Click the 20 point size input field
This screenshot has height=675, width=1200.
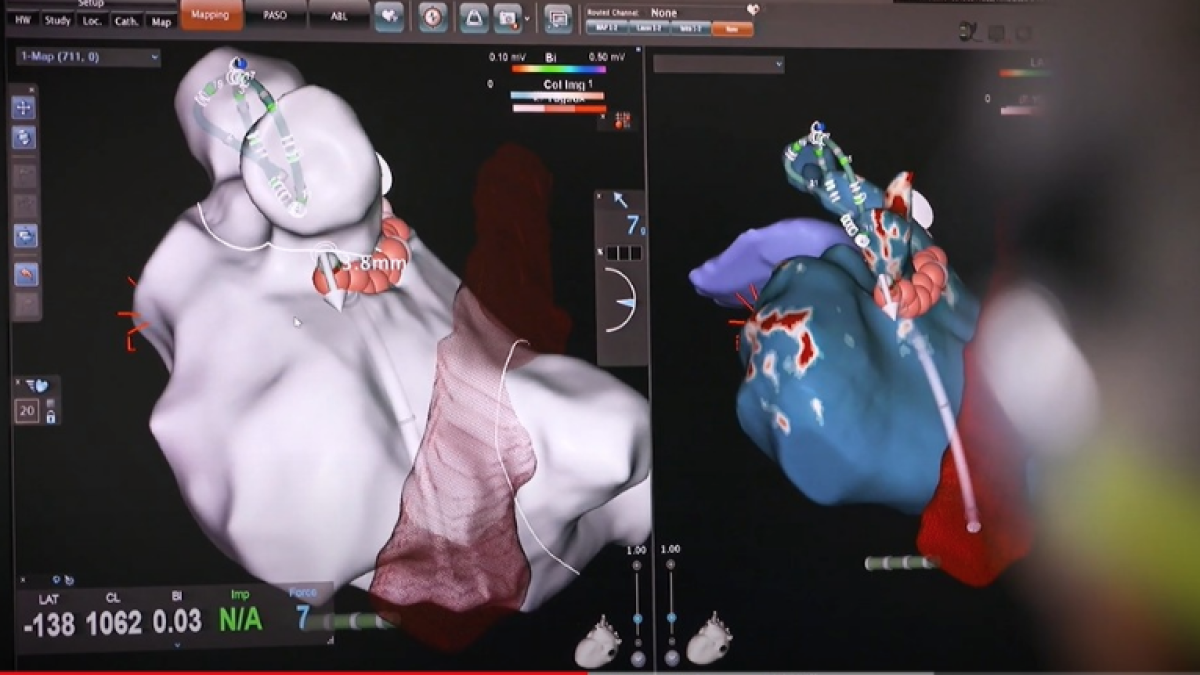tap(27, 410)
